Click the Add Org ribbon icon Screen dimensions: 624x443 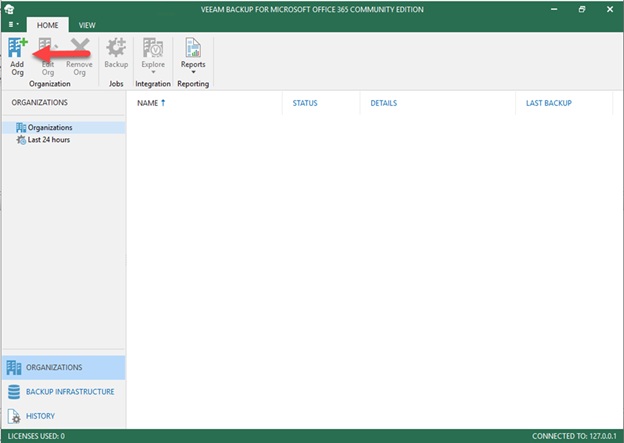tap(18, 47)
